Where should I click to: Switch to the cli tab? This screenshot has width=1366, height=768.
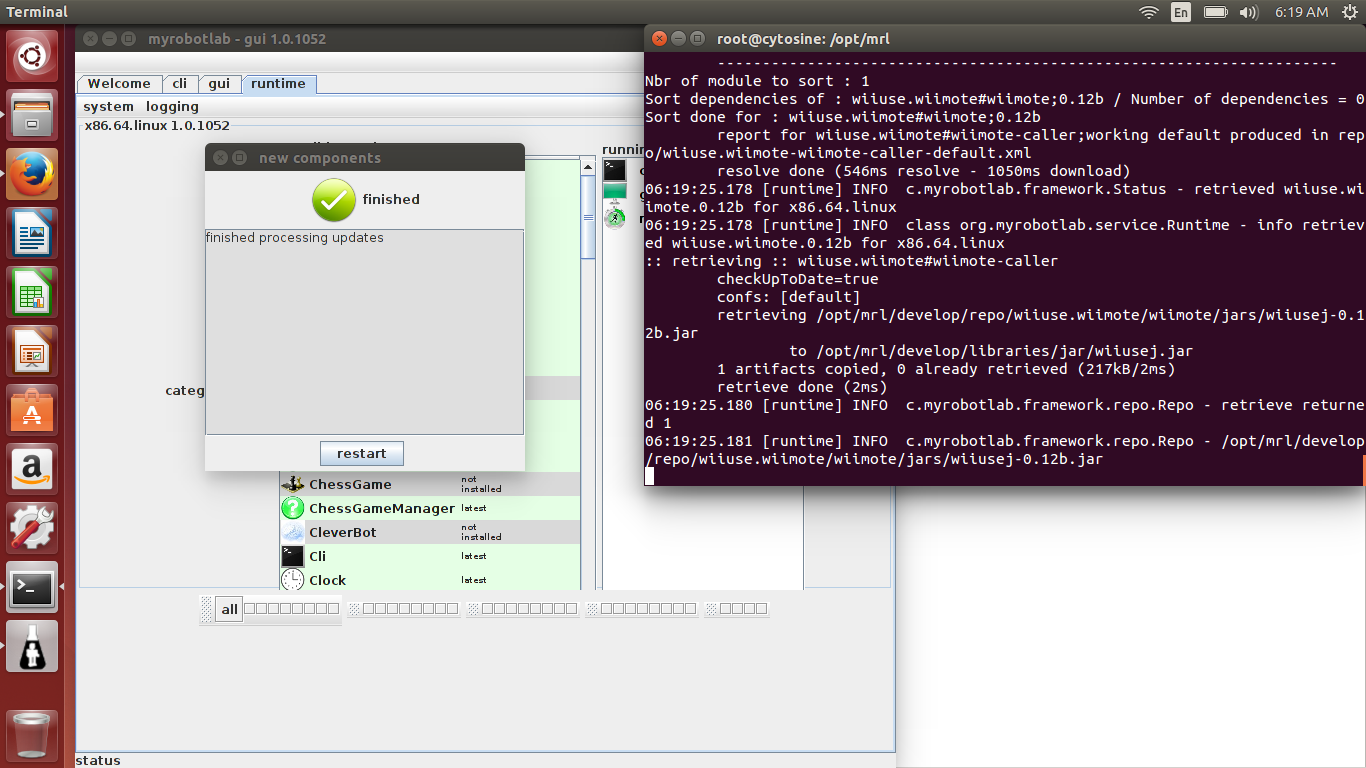pos(180,84)
